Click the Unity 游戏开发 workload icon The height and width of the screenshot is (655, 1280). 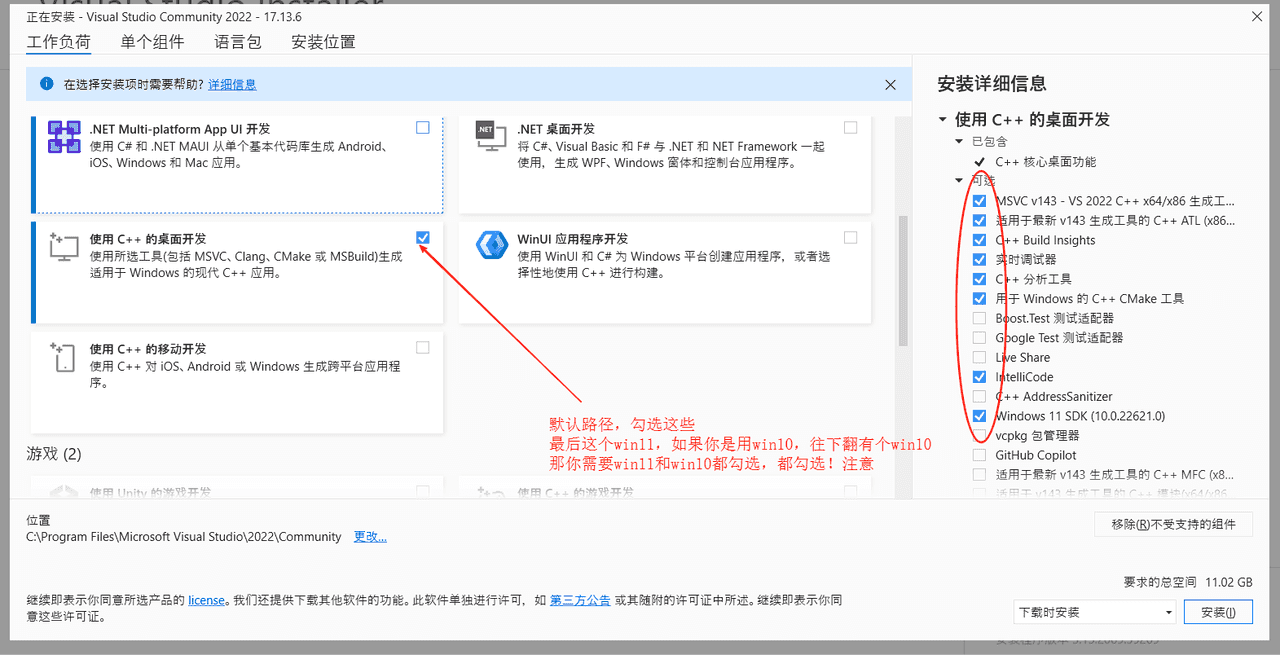(64, 492)
